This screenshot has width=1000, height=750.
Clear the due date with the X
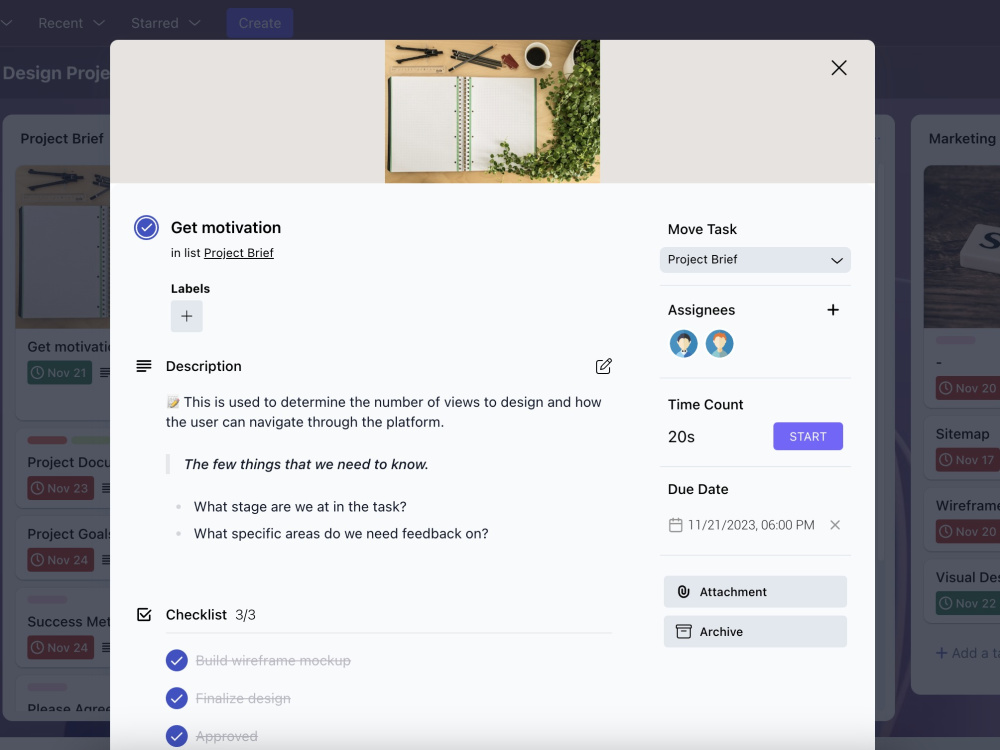(x=835, y=524)
